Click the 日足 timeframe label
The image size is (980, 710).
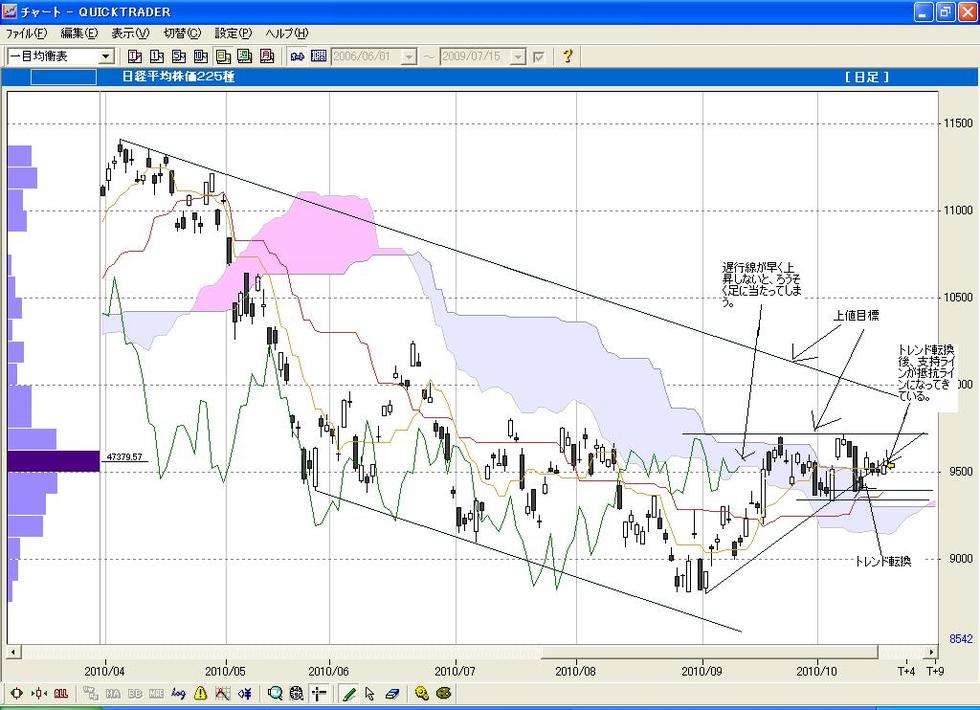(866, 76)
